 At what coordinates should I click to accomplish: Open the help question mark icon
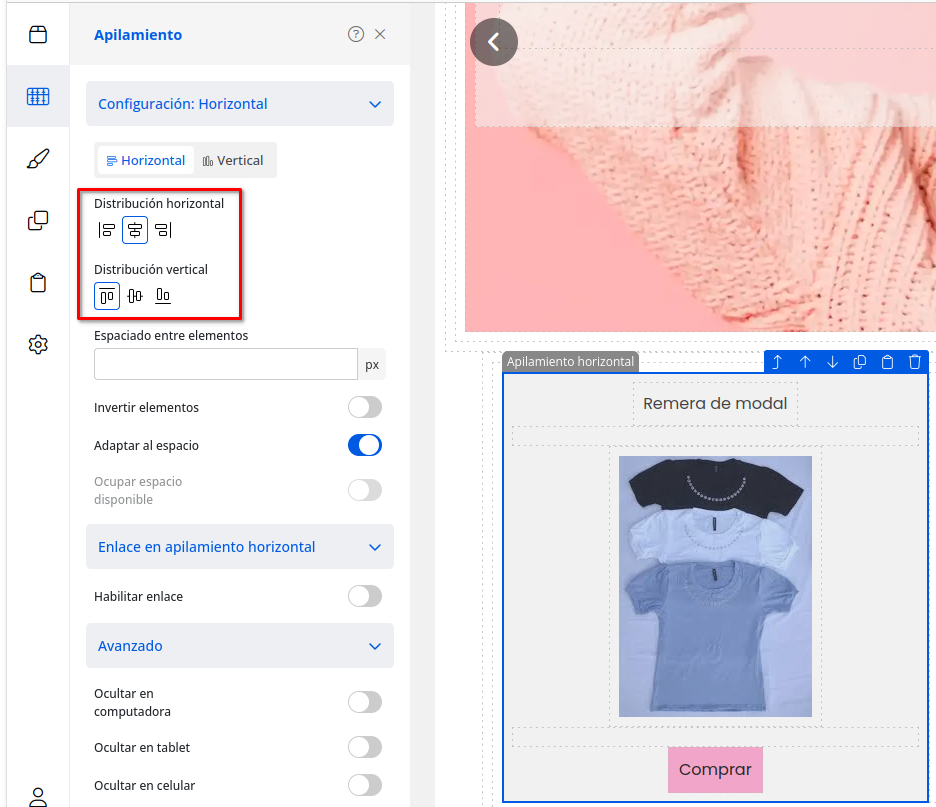356,34
